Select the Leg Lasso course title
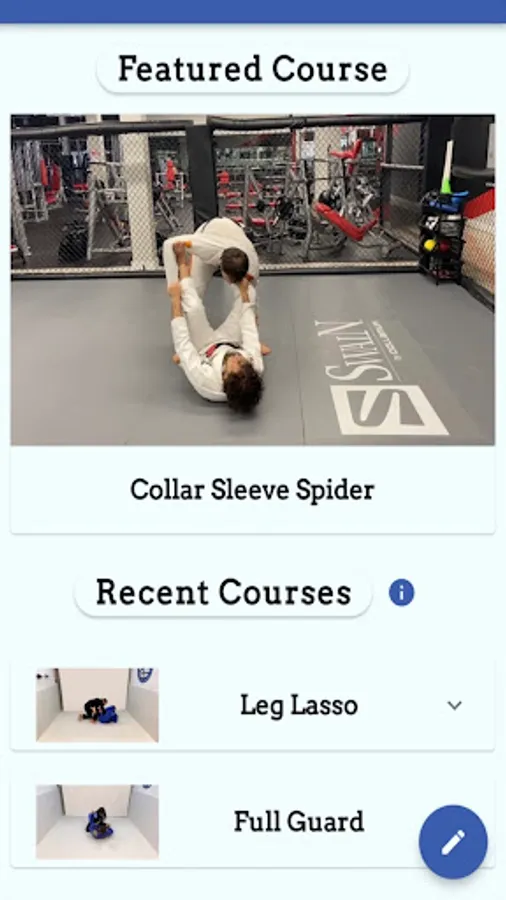Screen dimensions: 506x900 (299, 705)
